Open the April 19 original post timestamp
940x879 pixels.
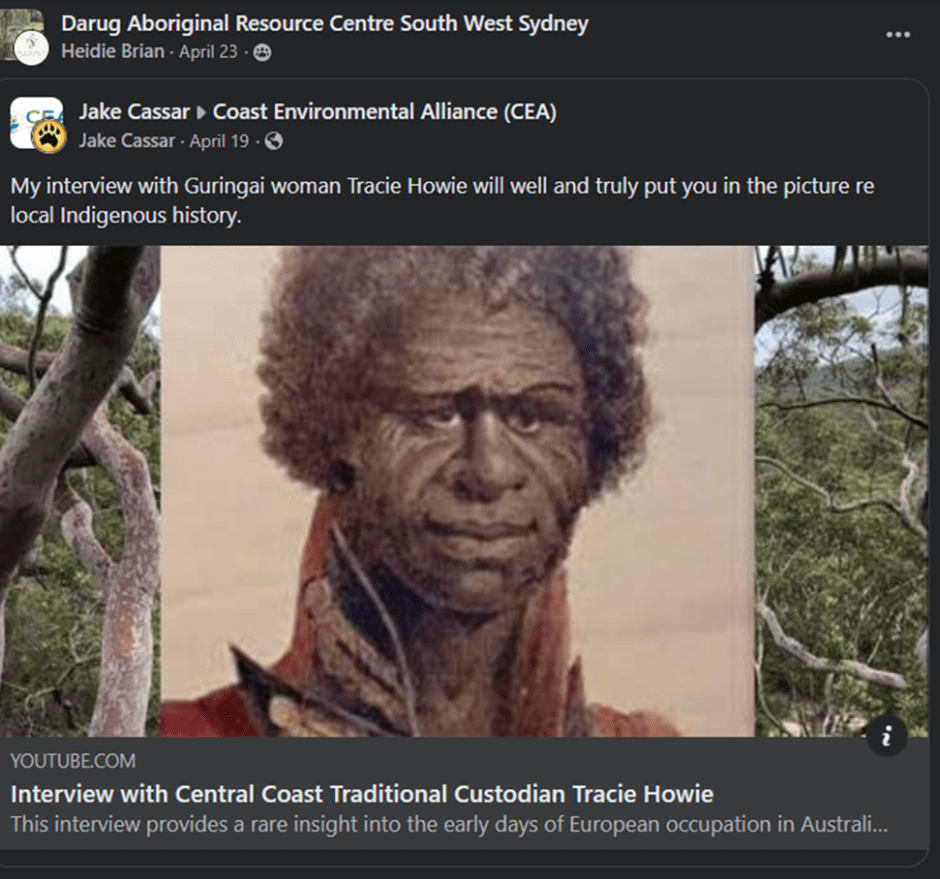219,141
